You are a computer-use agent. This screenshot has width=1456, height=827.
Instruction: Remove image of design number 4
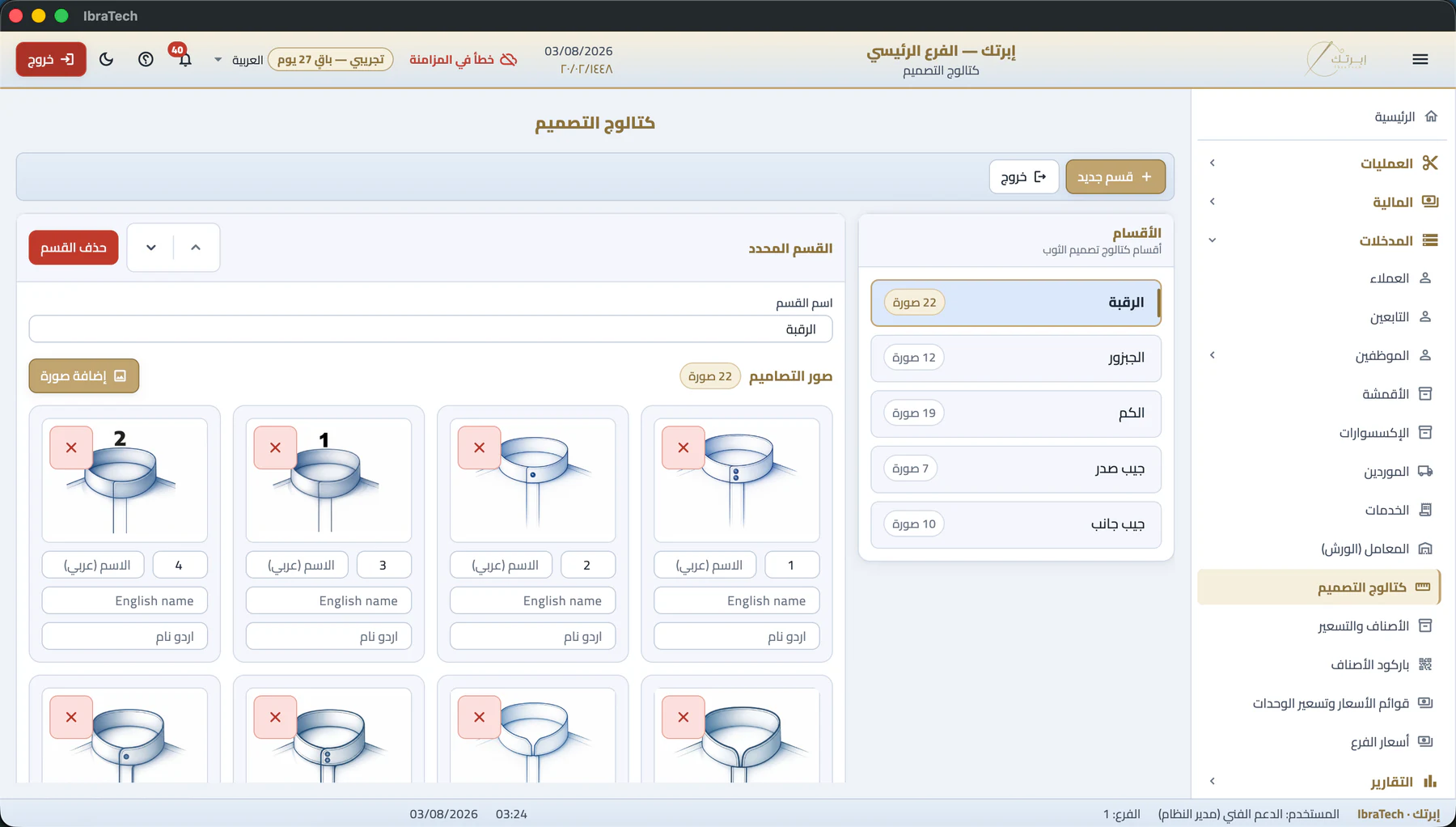pos(72,447)
